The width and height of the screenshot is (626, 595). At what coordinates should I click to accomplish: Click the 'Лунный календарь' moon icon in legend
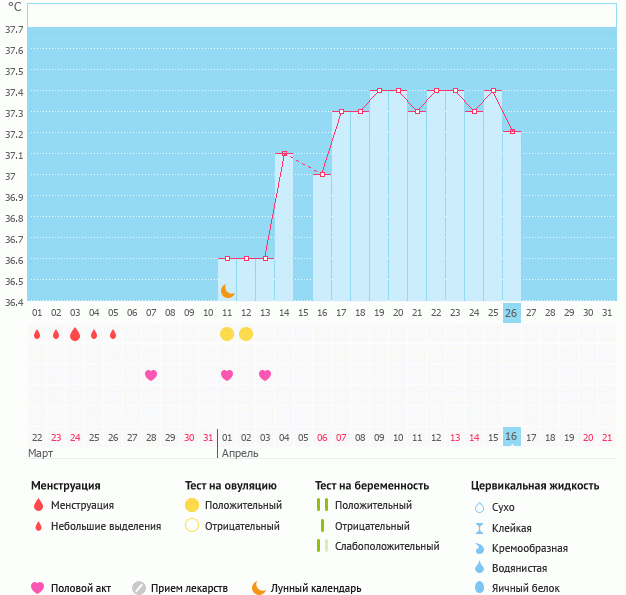pos(259,588)
